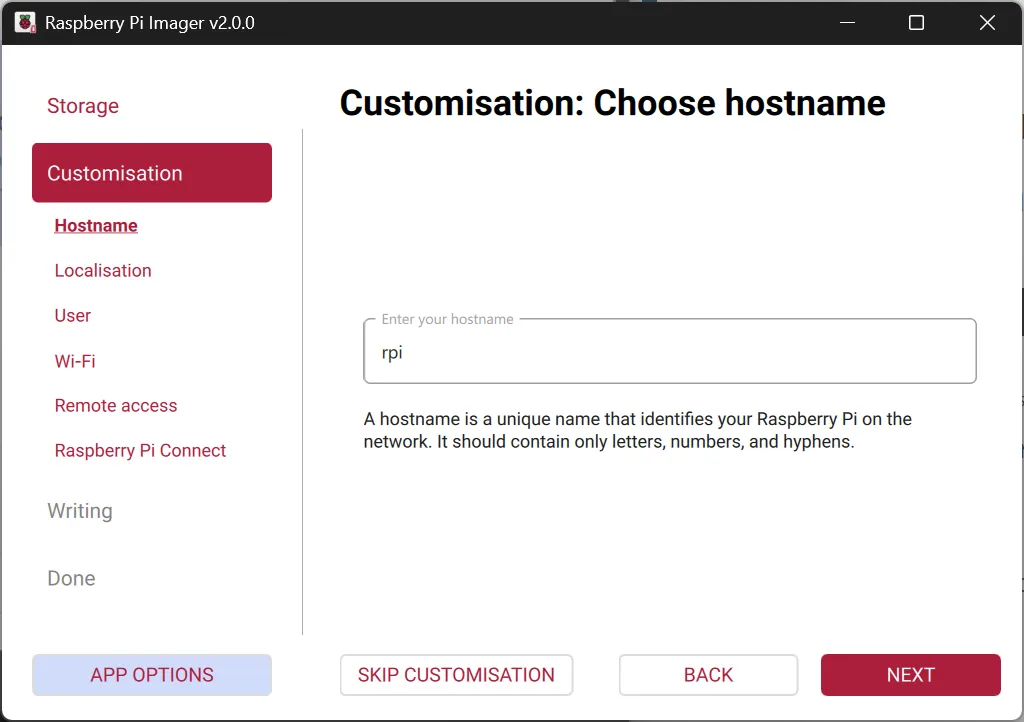
Task: Click the hostname description paragraph text
Action: click(637, 430)
